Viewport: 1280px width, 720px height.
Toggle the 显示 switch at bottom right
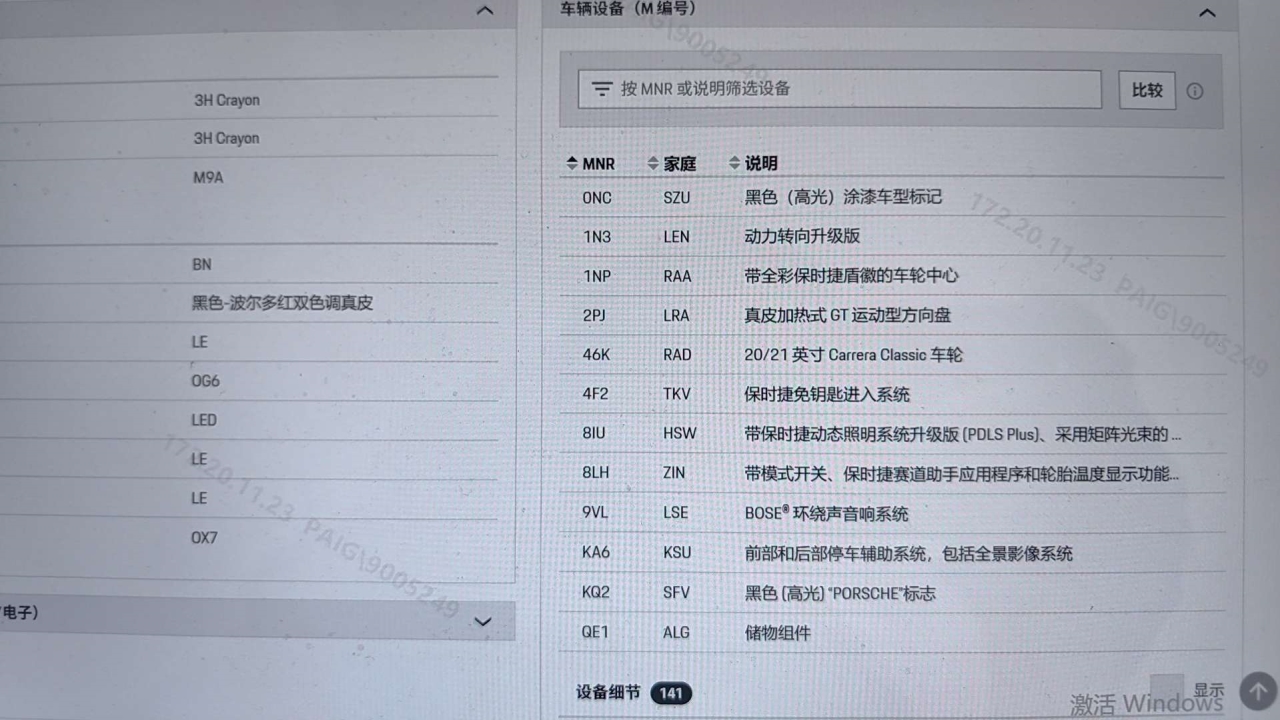1167,689
